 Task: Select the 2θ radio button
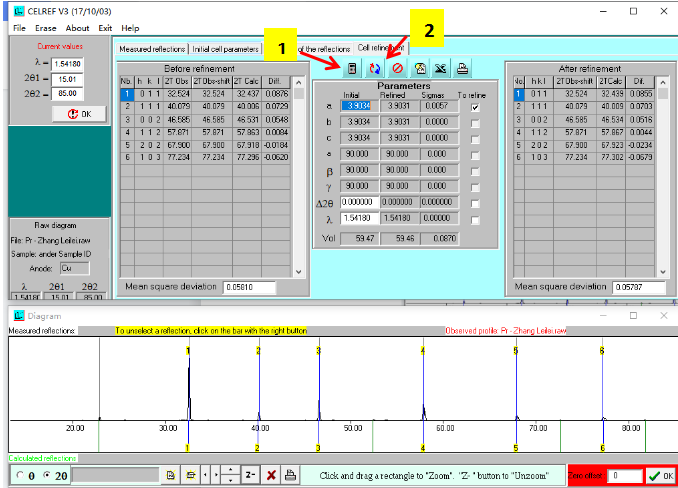[x=48, y=475]
